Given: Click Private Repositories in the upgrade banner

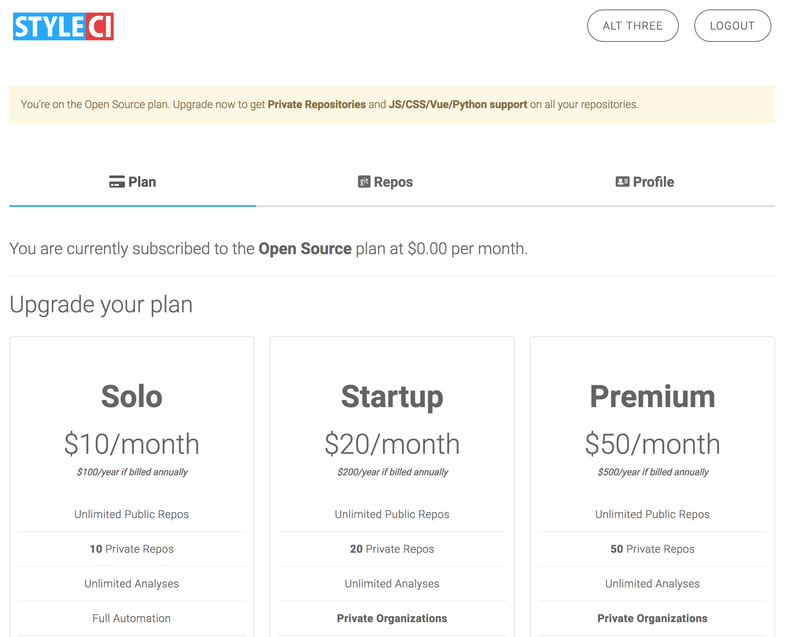Looking at the screenshot, I should pos(317,104).
